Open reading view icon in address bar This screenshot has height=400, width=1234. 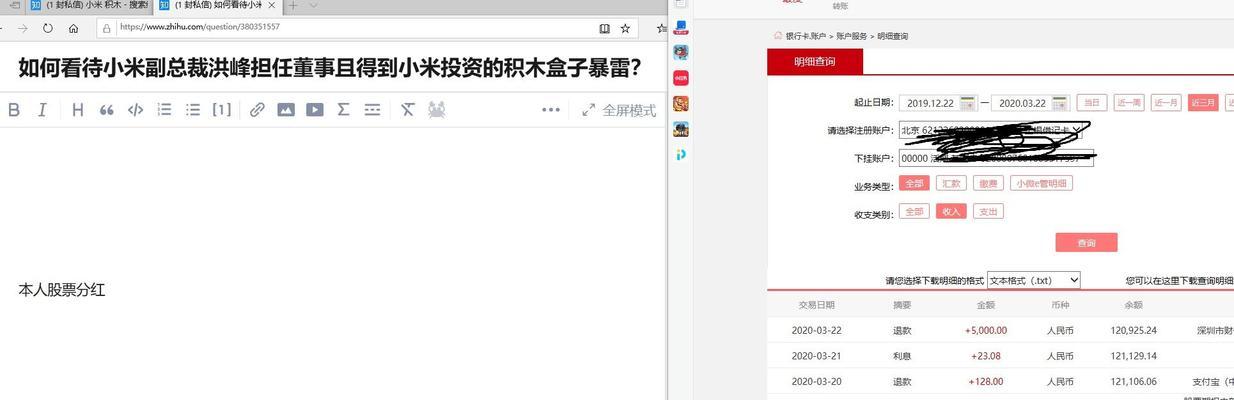[604, 28]
